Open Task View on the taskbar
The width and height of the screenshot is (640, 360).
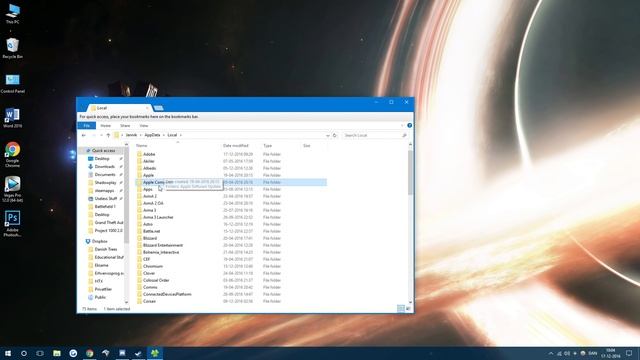pyautogui.click(x=40, y=353)
